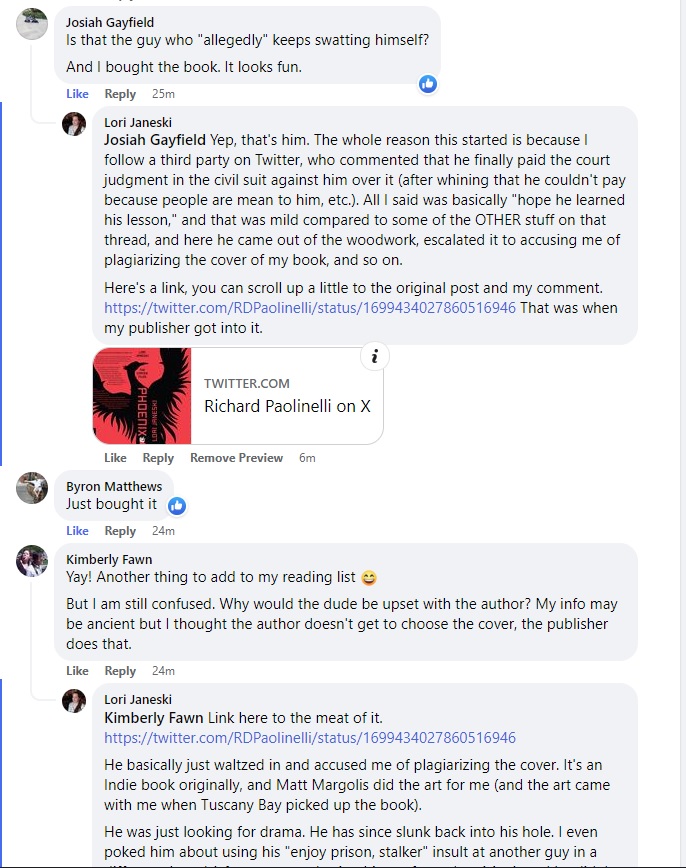Open the info icon on link preview
The height and width of the screenshot is (868, 686).
click(x=374, y=357)
